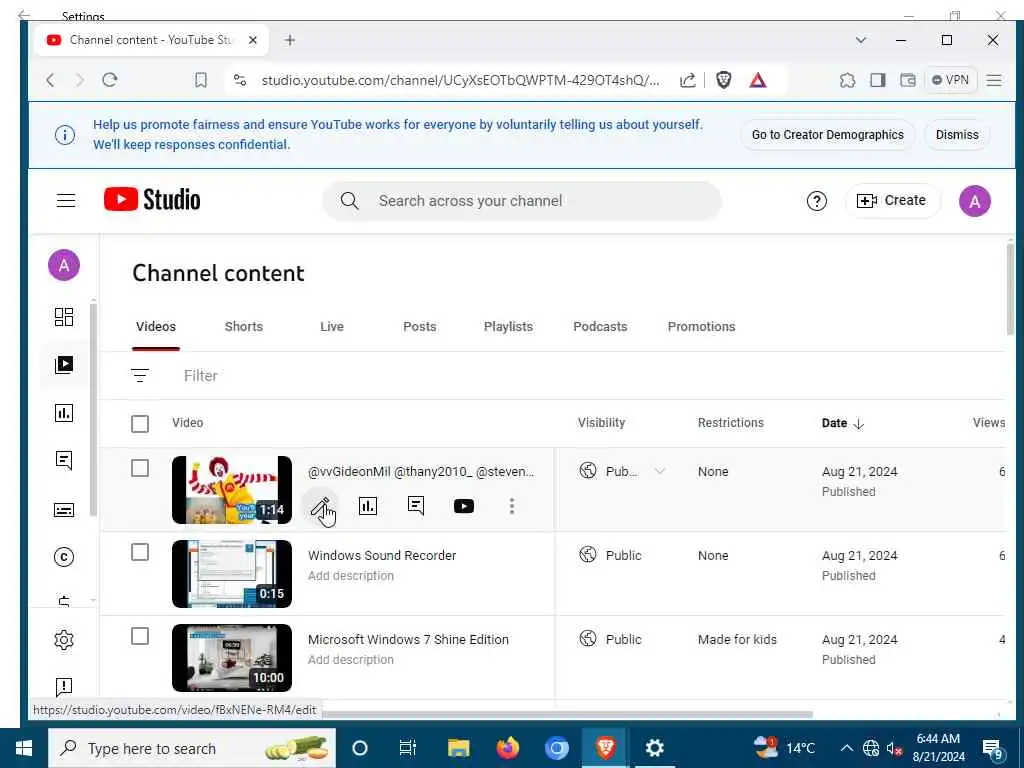Open the notification center icon
Viewport: 1024px width, 768px height.
tap(993, 749)
